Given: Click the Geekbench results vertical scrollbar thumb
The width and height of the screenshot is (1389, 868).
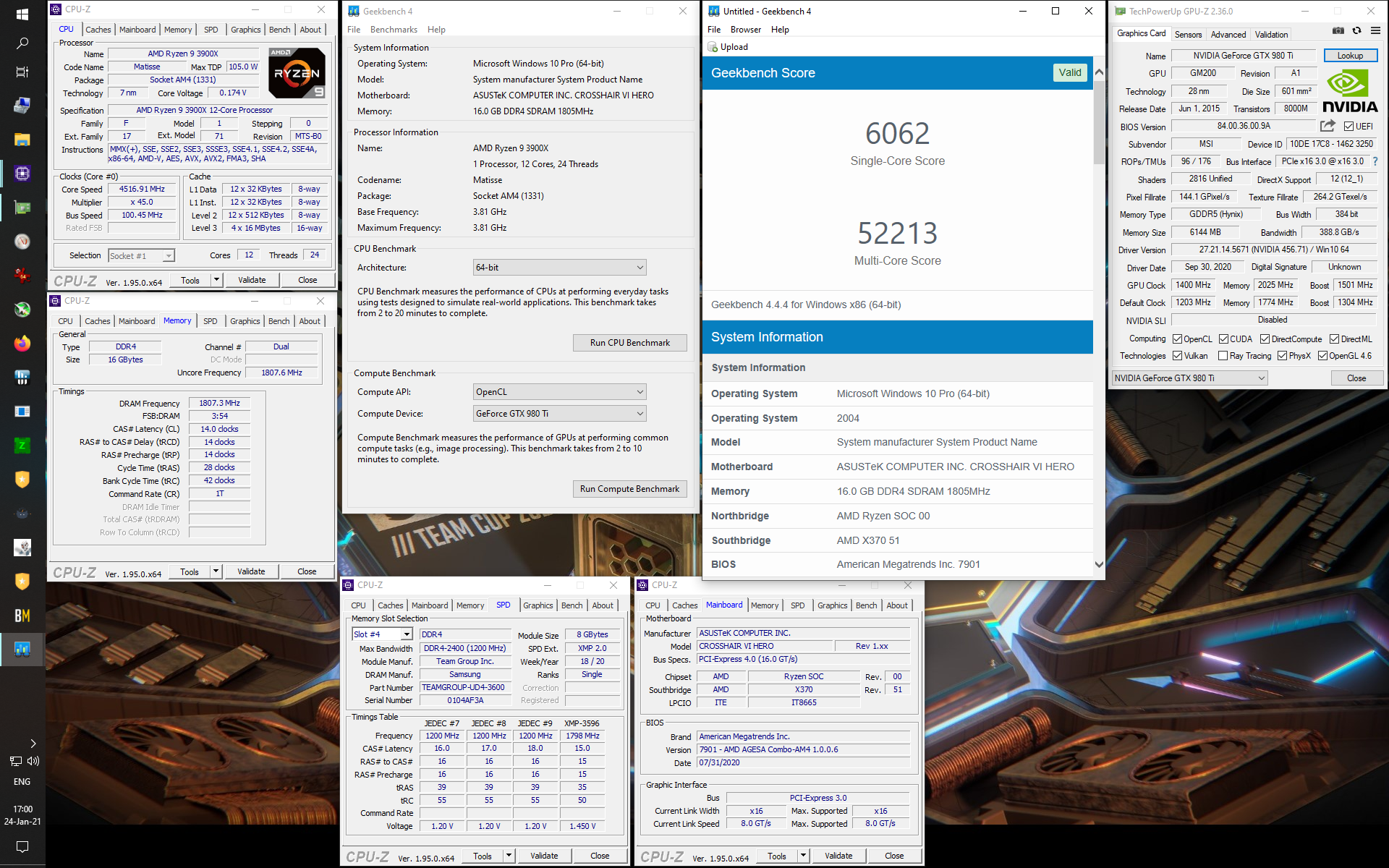Looking at the screenshot, I should pos(1099,122).
